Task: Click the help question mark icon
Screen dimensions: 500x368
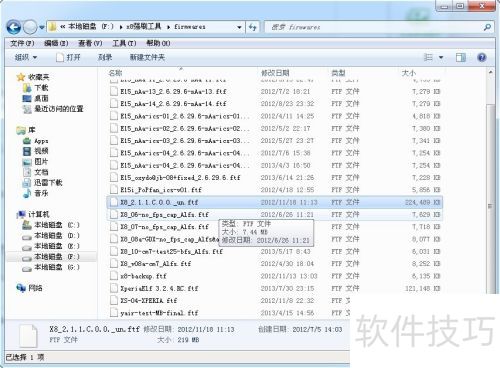Action: [482, 57]
